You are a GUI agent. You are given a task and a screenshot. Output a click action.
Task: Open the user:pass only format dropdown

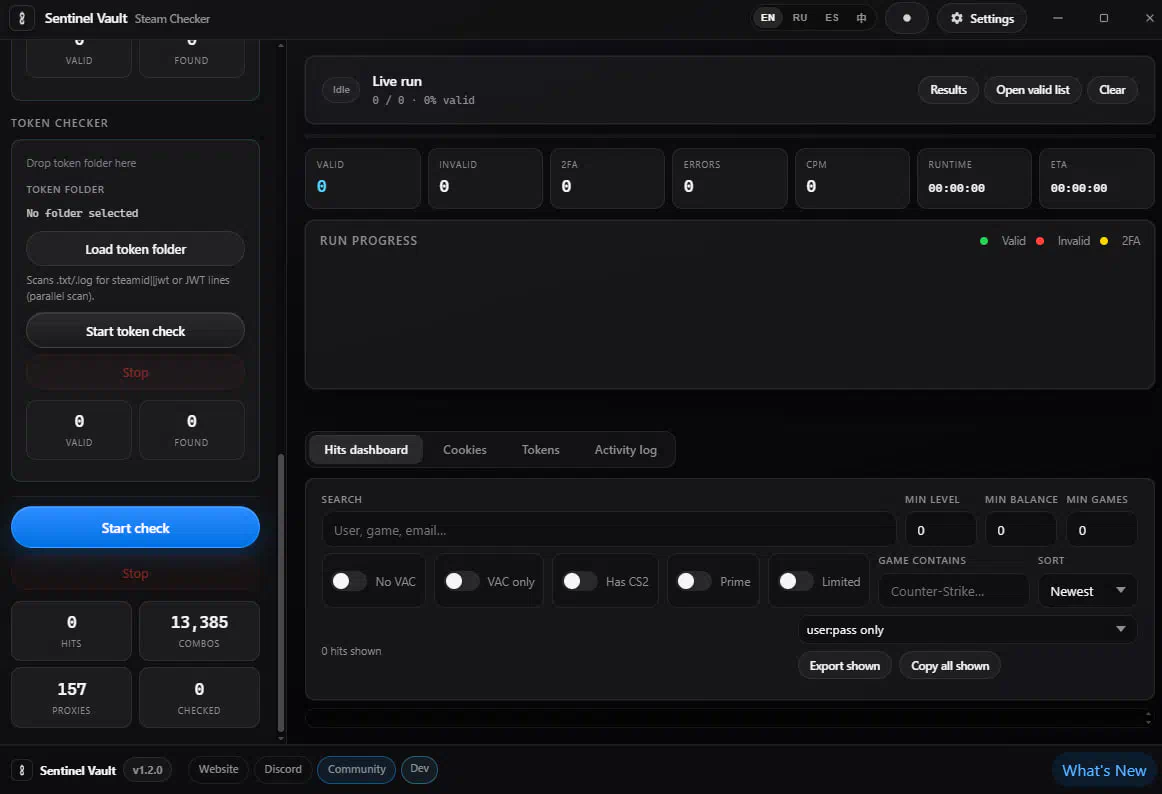pos(966,630)
